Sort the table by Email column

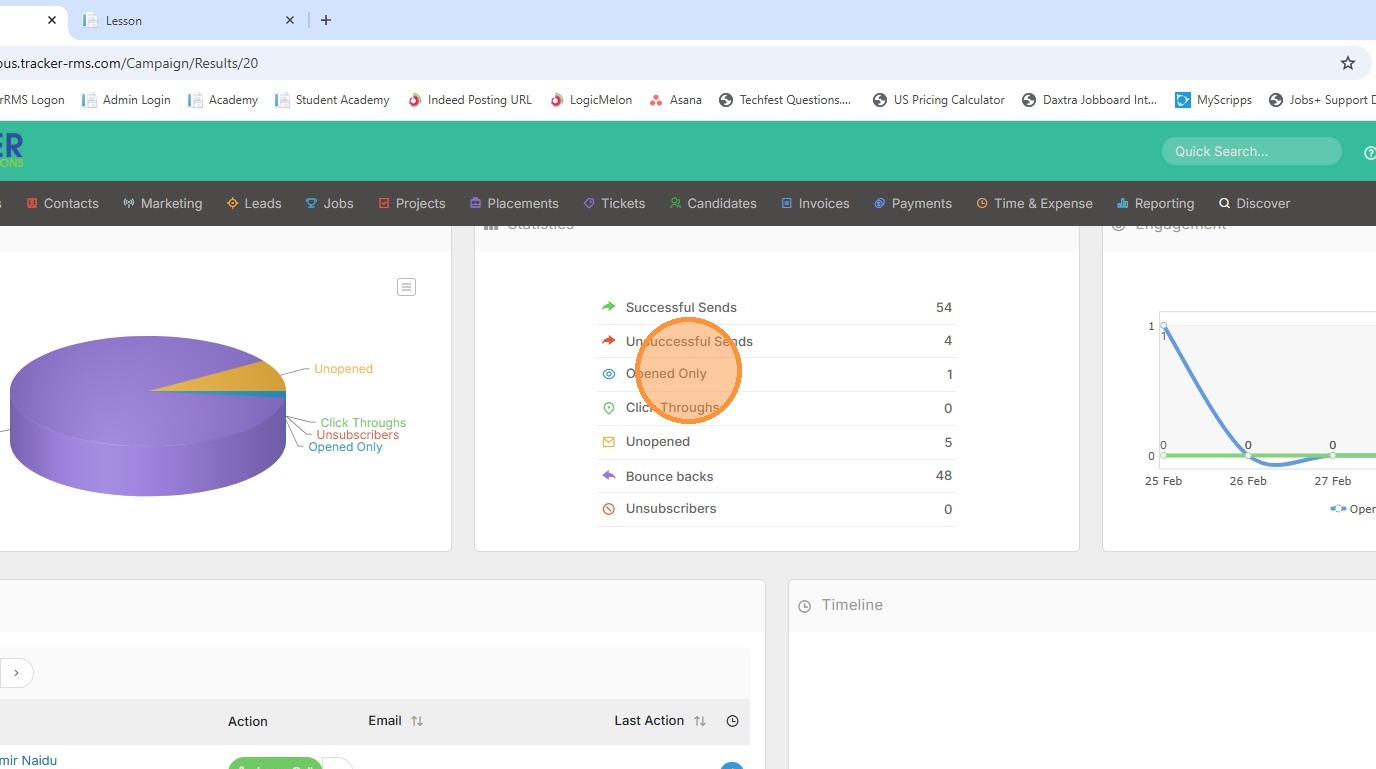[417, 721]
